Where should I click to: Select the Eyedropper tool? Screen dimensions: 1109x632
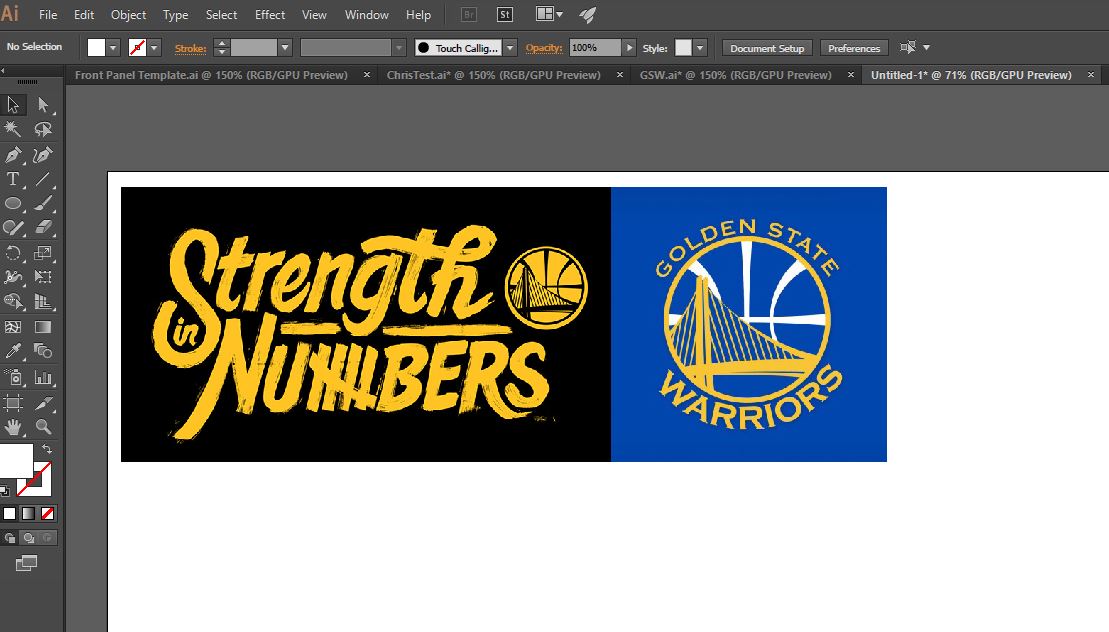point(13,351)
